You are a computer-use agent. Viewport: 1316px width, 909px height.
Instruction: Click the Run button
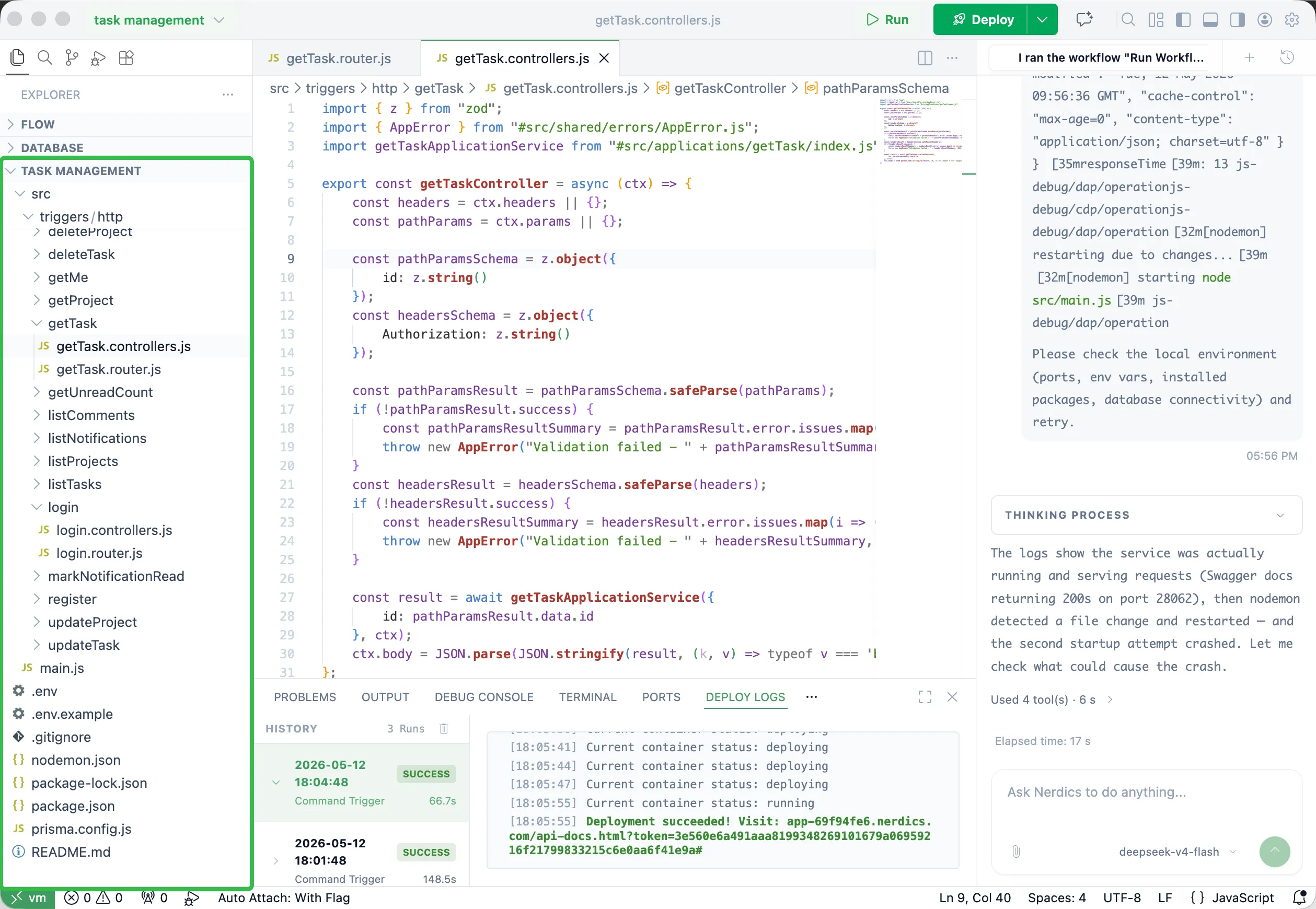(887, 20)
